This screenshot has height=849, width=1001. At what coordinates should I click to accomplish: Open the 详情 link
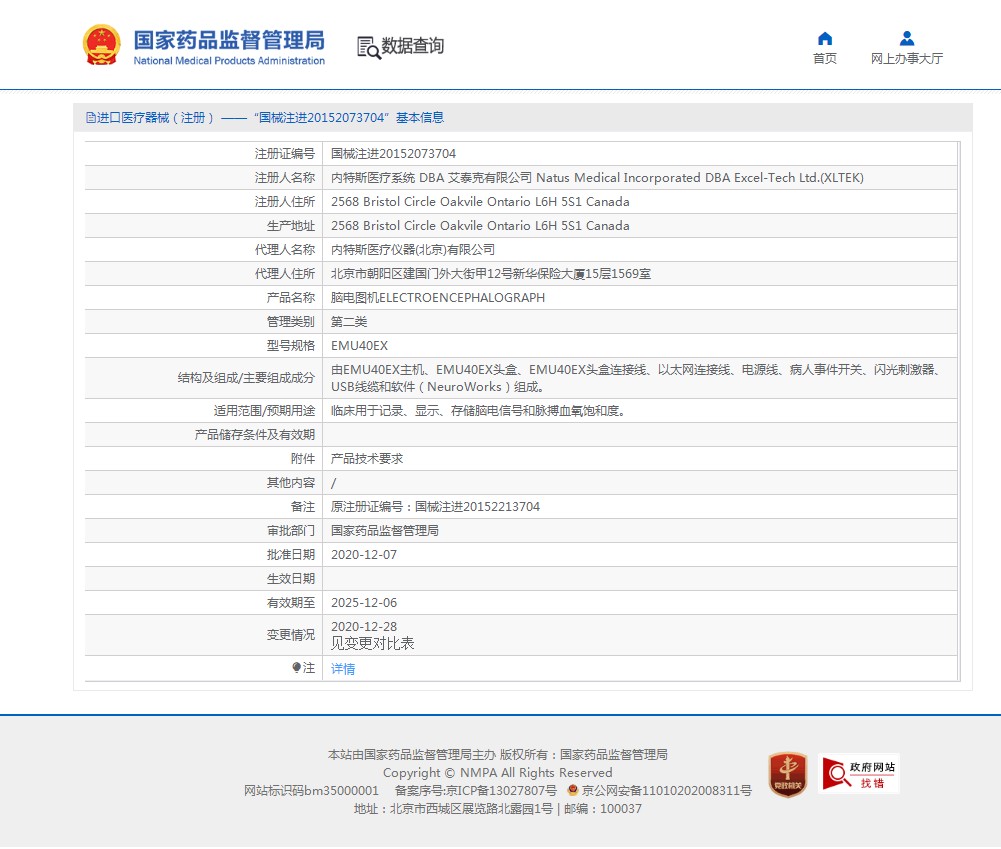[x=343, y=668]
